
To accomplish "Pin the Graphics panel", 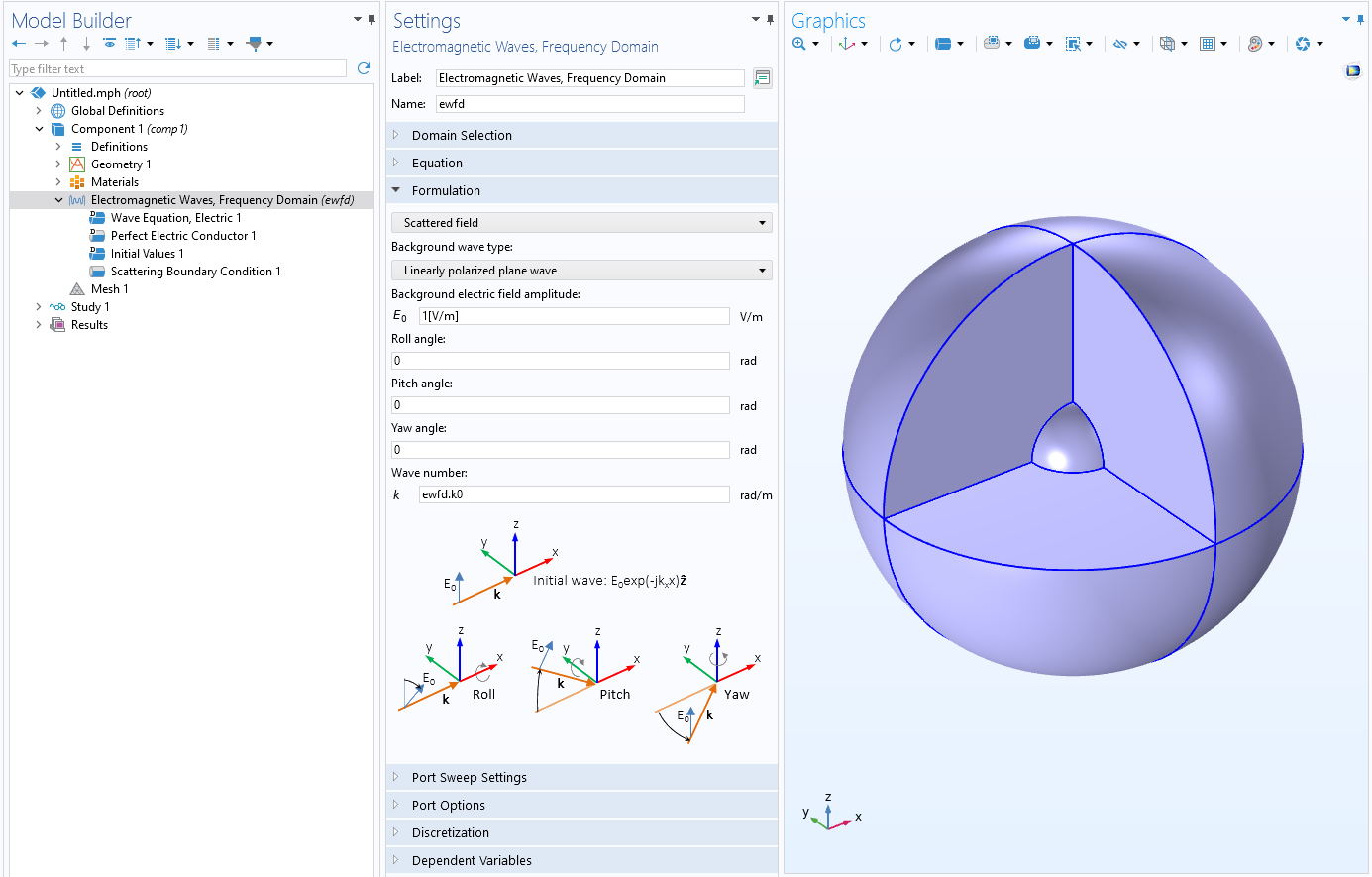I will pos(1360,19).
